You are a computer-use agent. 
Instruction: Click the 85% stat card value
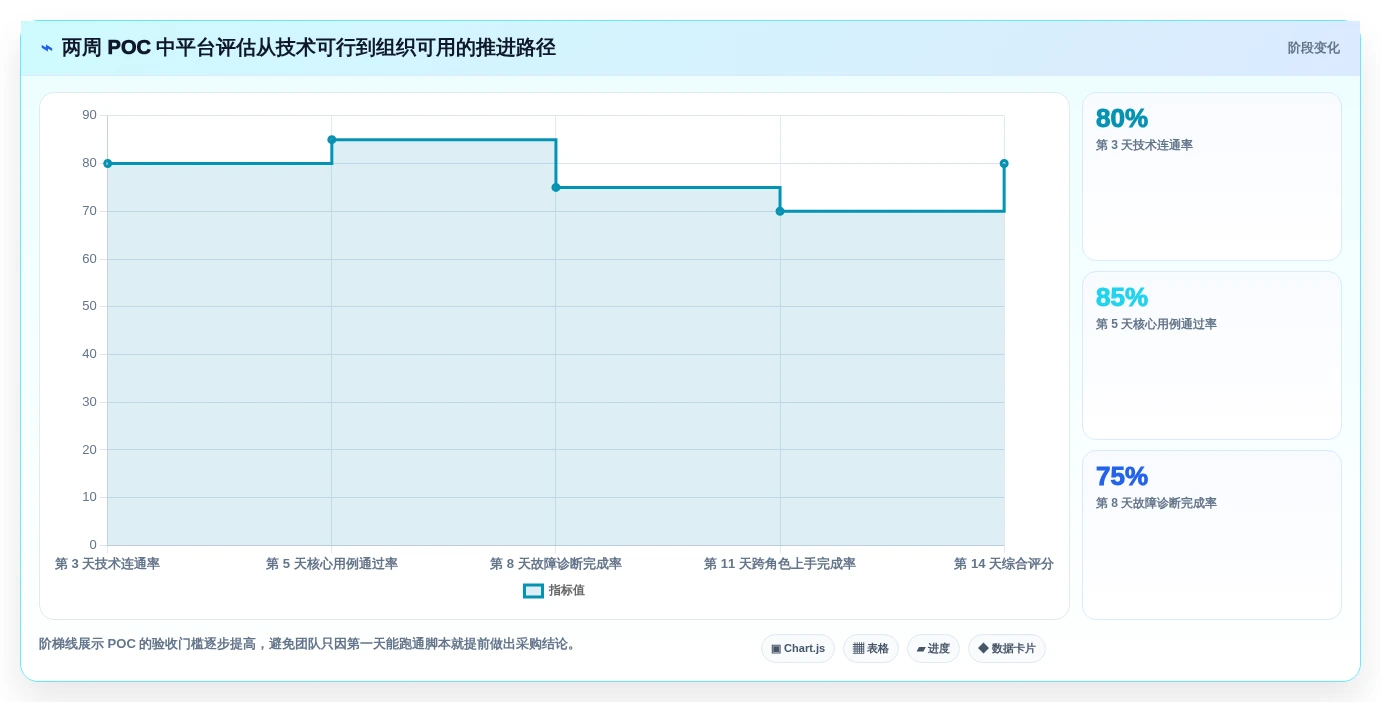click(1121, 297)
